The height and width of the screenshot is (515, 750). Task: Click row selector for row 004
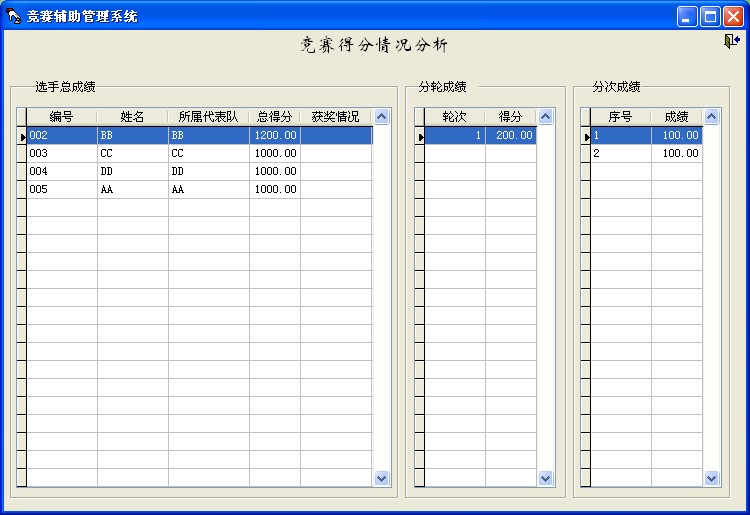click(x=22, y=171)
